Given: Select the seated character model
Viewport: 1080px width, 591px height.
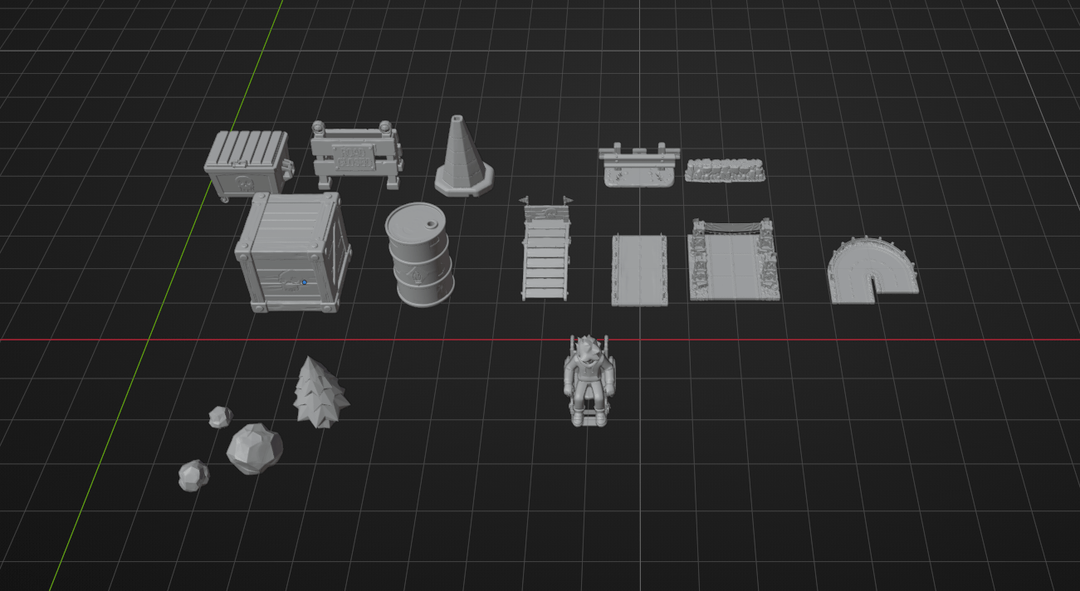Looking at the screenshot, I should click(x=589, y=381).
